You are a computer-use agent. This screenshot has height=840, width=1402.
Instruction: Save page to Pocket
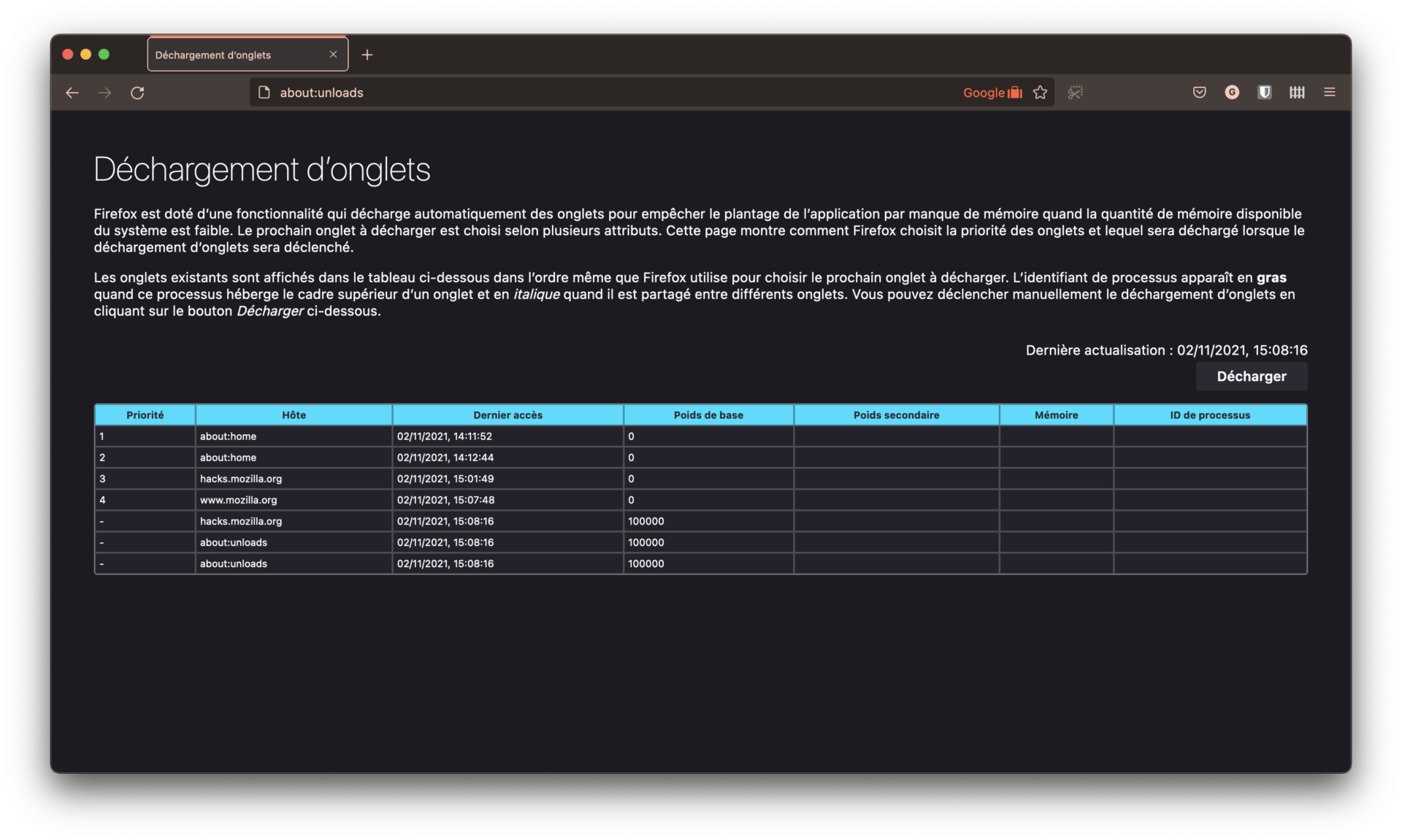(1199, 93)
